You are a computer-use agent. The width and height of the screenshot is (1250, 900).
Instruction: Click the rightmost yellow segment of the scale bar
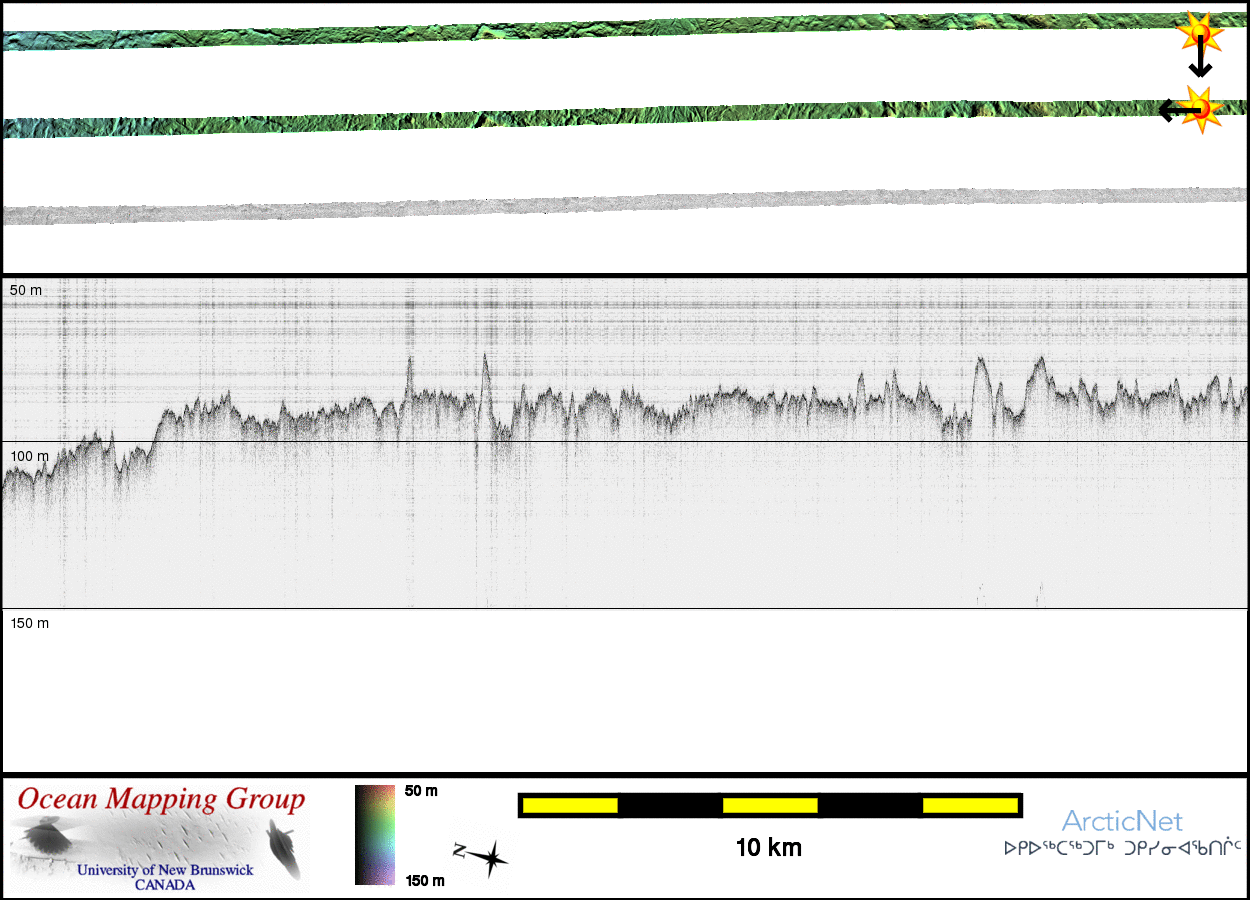tap(969, 805)
